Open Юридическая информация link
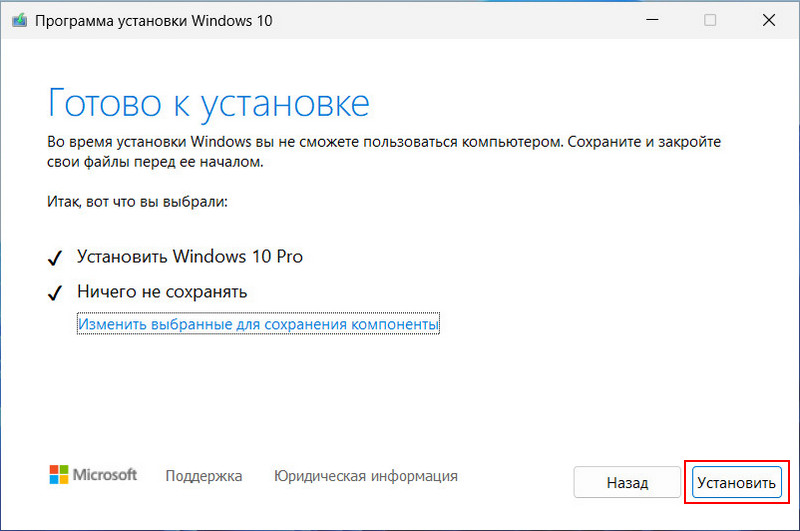This screenshot has height=531, width=800. pyautogui.click(x=365, y=476)
